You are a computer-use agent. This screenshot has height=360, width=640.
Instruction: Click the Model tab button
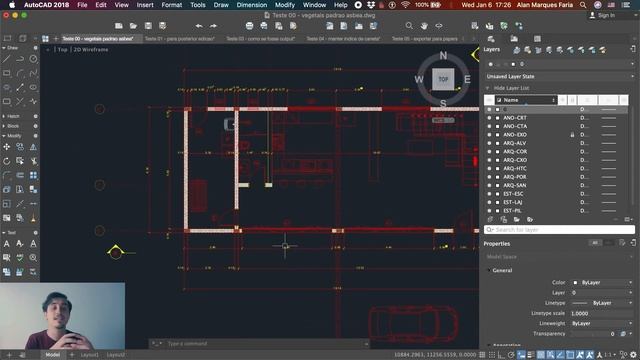[x=53, y=355]
